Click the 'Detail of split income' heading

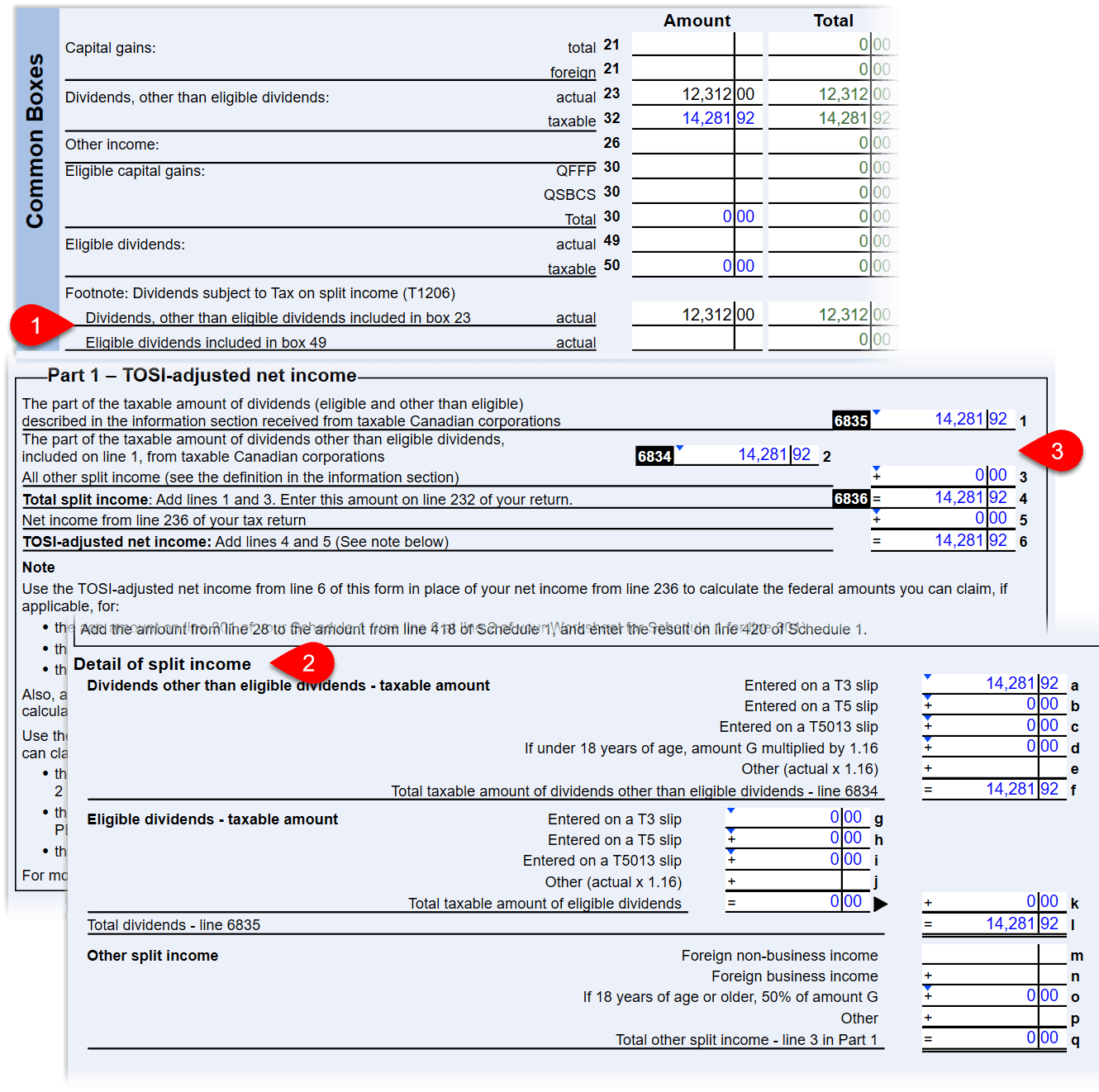[x=162, y=664]
